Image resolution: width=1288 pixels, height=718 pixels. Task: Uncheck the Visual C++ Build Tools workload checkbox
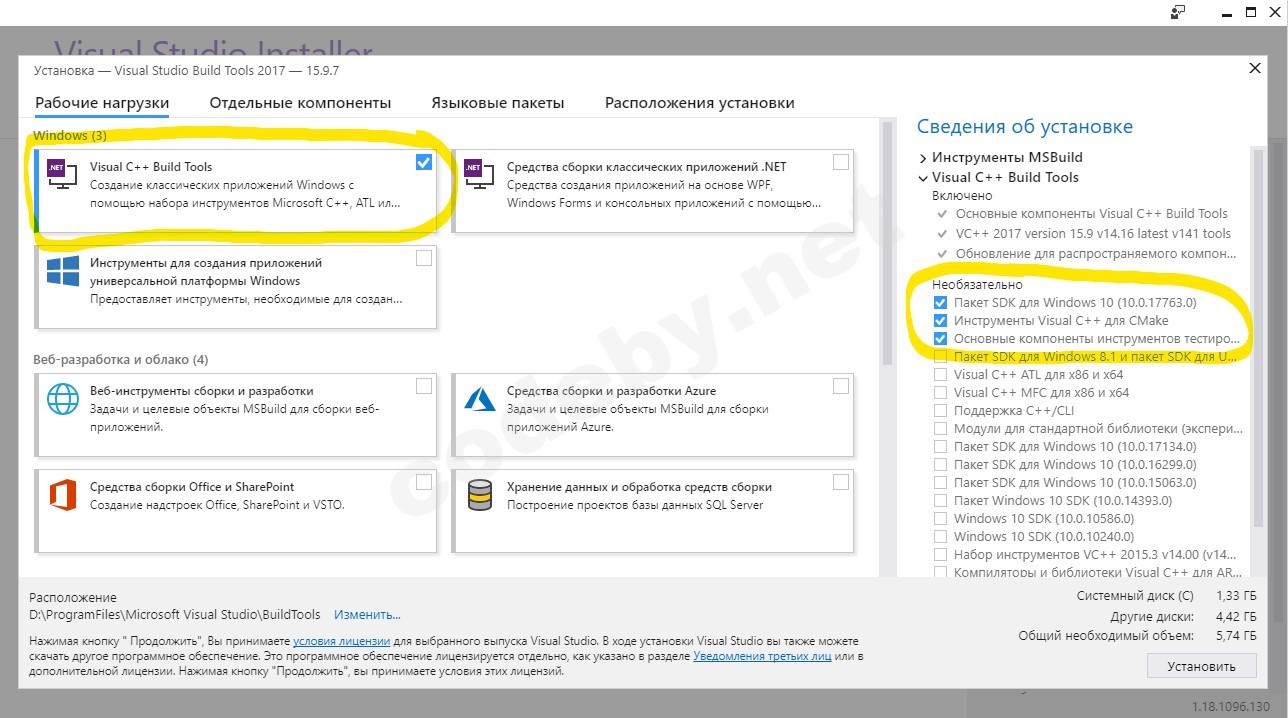pos(424,162)
